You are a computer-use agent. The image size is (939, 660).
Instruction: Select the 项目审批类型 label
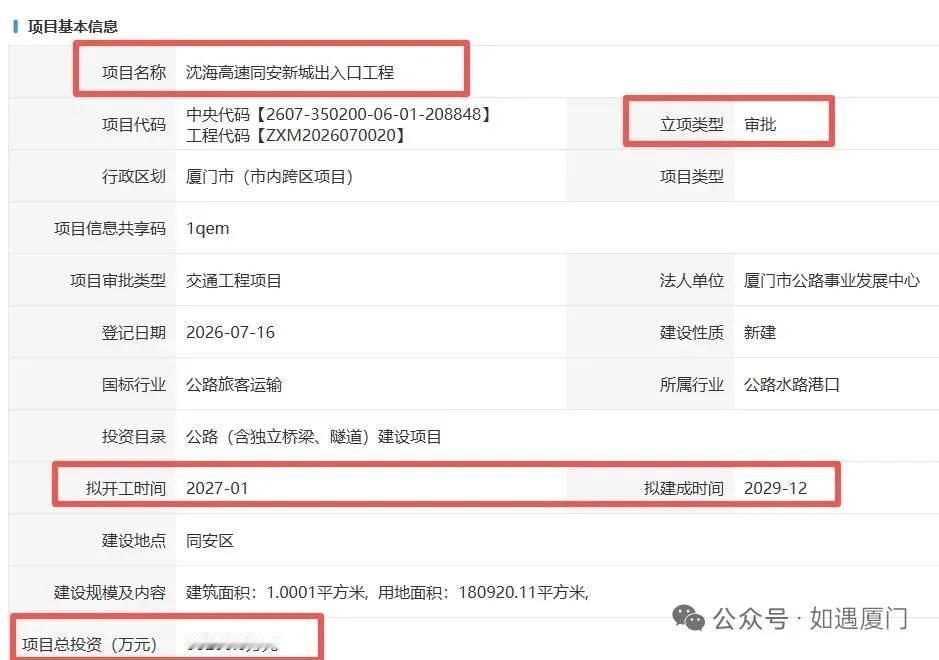point(118,281)
